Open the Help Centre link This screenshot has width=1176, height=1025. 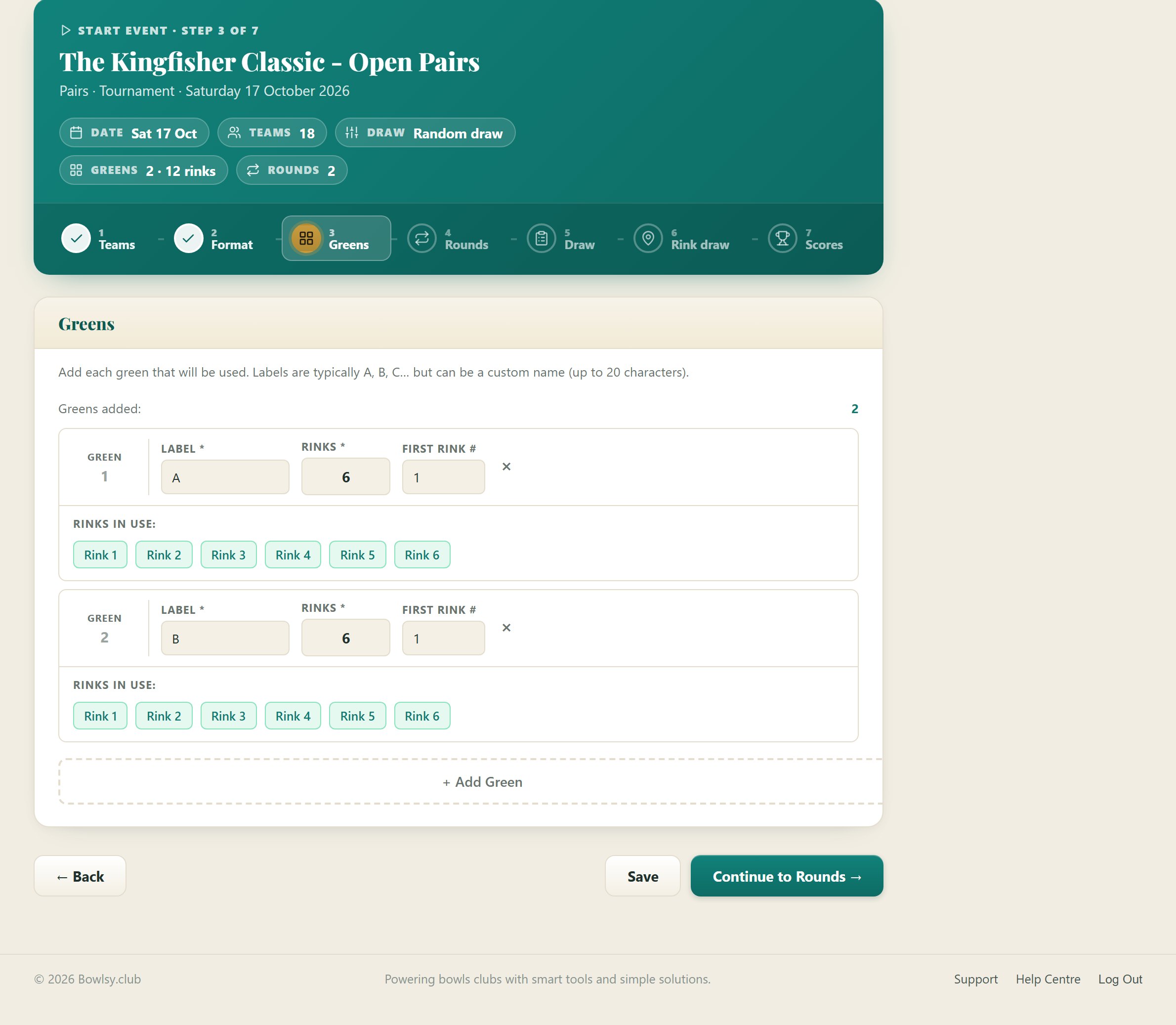click(1048, 979)
